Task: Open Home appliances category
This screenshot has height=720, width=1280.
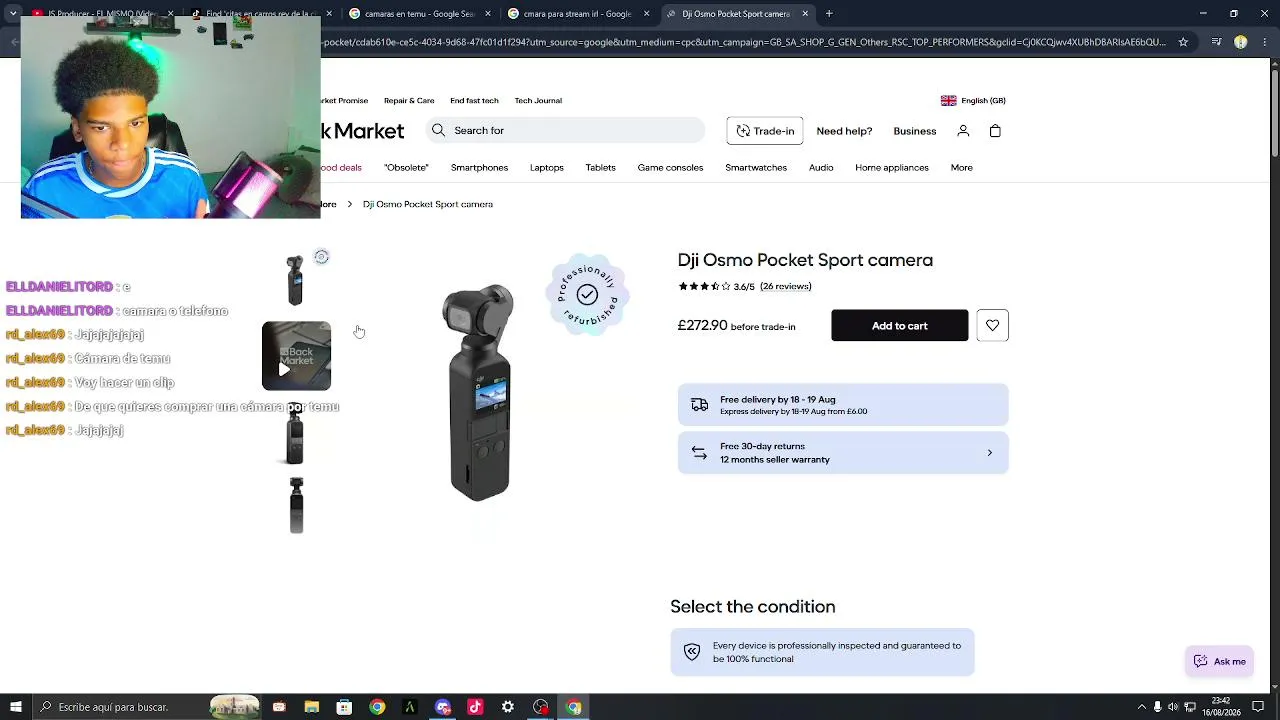Action: (892, 168)
